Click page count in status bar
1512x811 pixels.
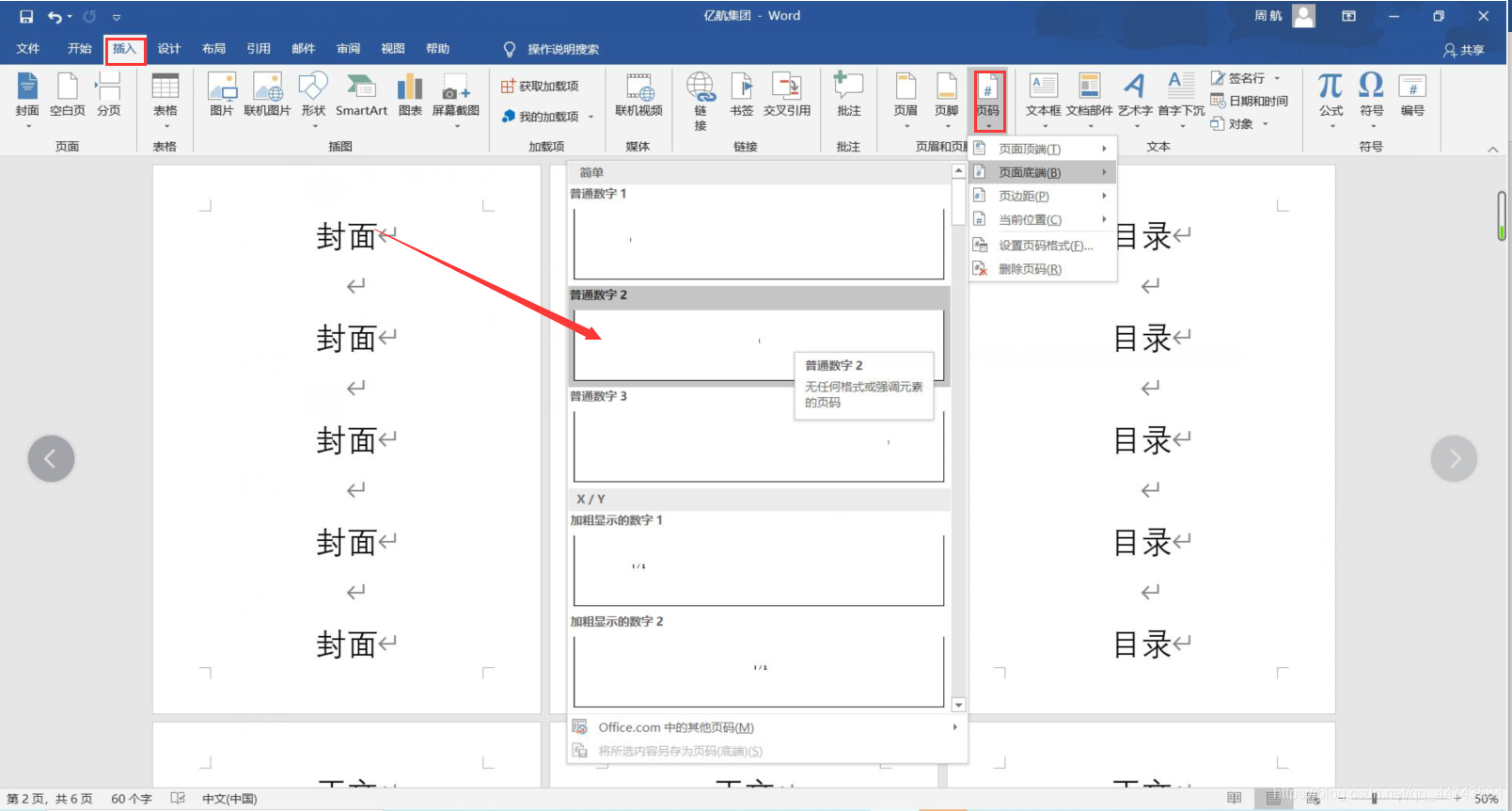(x=50, y=799)
